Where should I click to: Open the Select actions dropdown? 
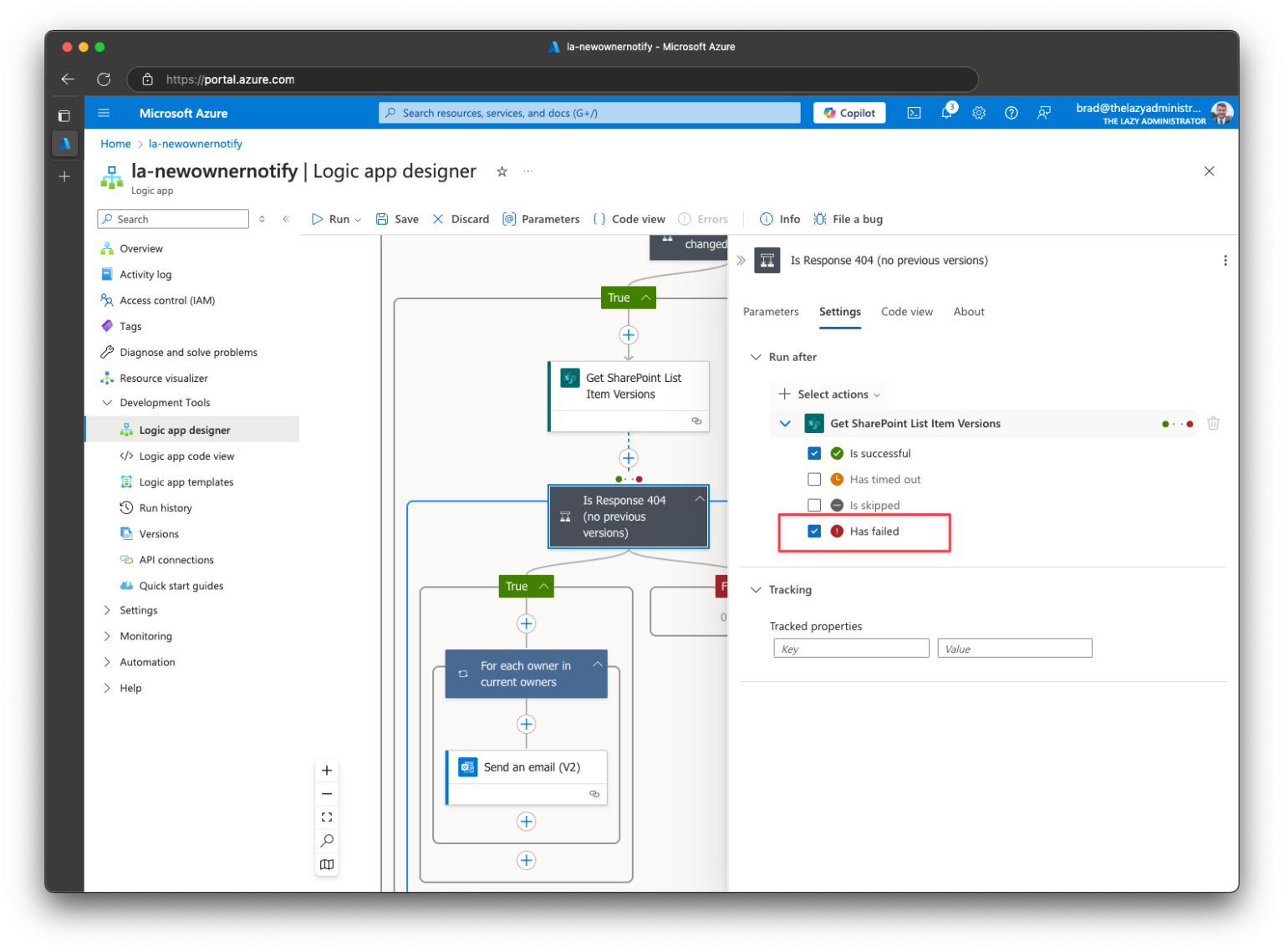click(x=829, y=395)
